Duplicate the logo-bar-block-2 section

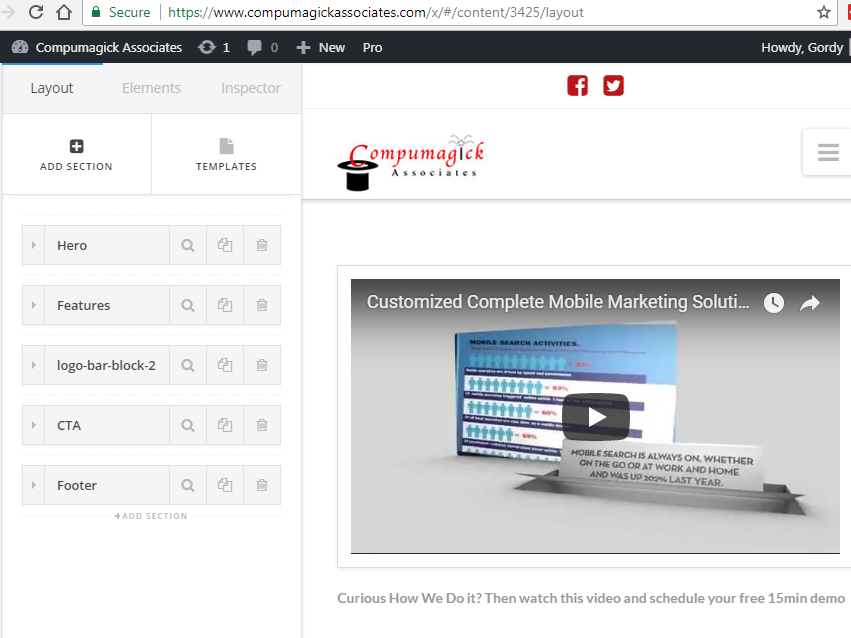pyautogui.click(x=225, y=365)
